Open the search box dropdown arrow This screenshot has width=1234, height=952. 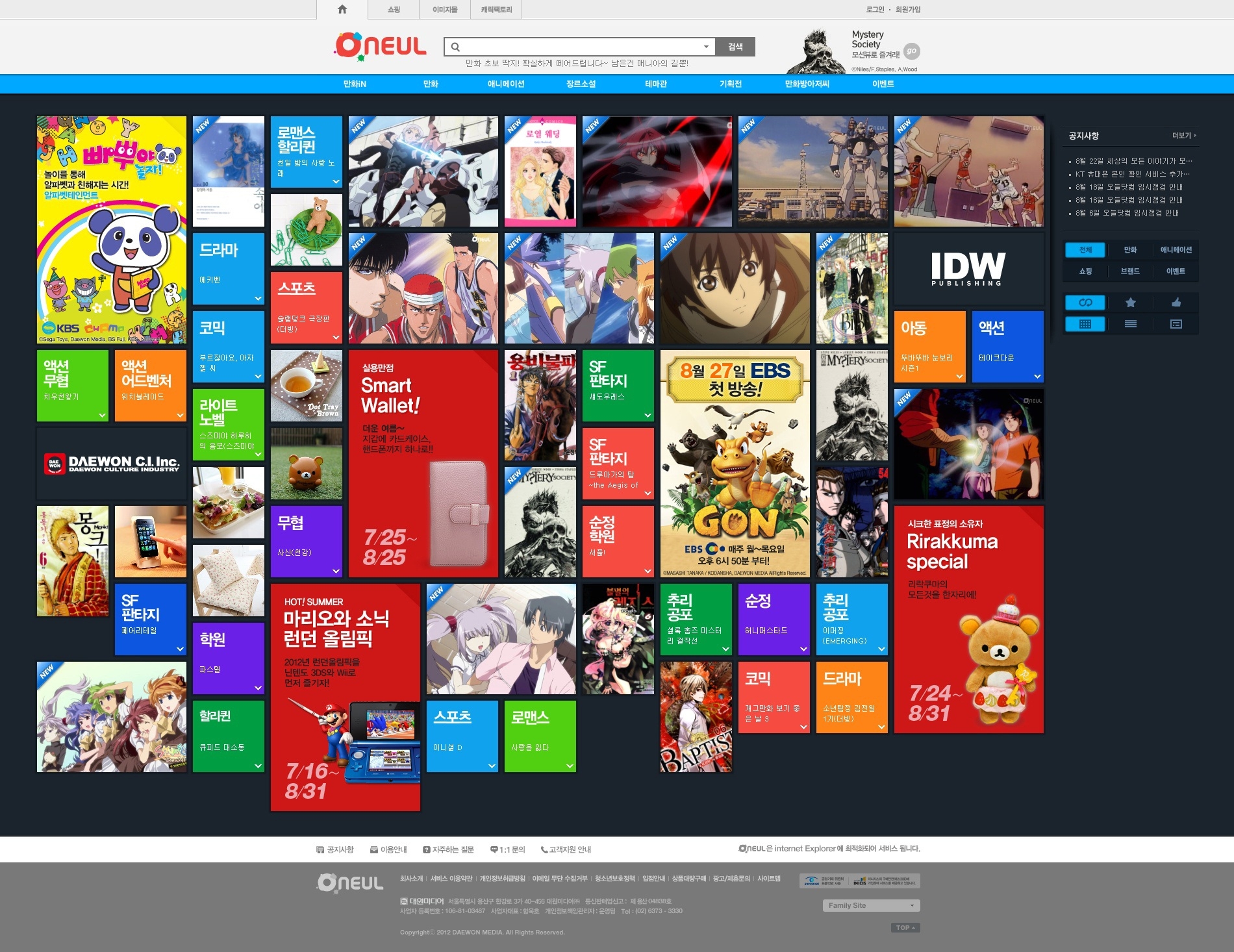(x=706, y=47)
